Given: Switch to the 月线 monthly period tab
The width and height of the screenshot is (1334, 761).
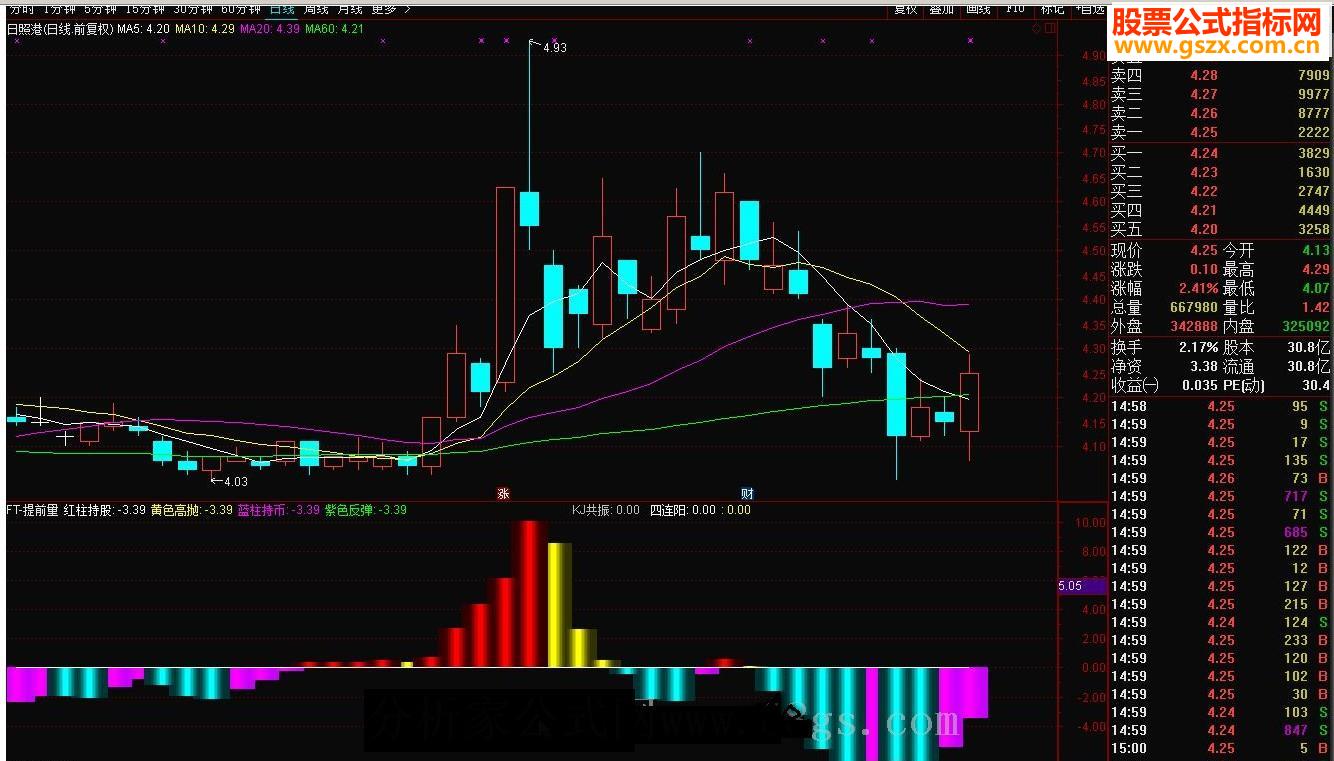Looking at the screenshot, I should point(349,8).
